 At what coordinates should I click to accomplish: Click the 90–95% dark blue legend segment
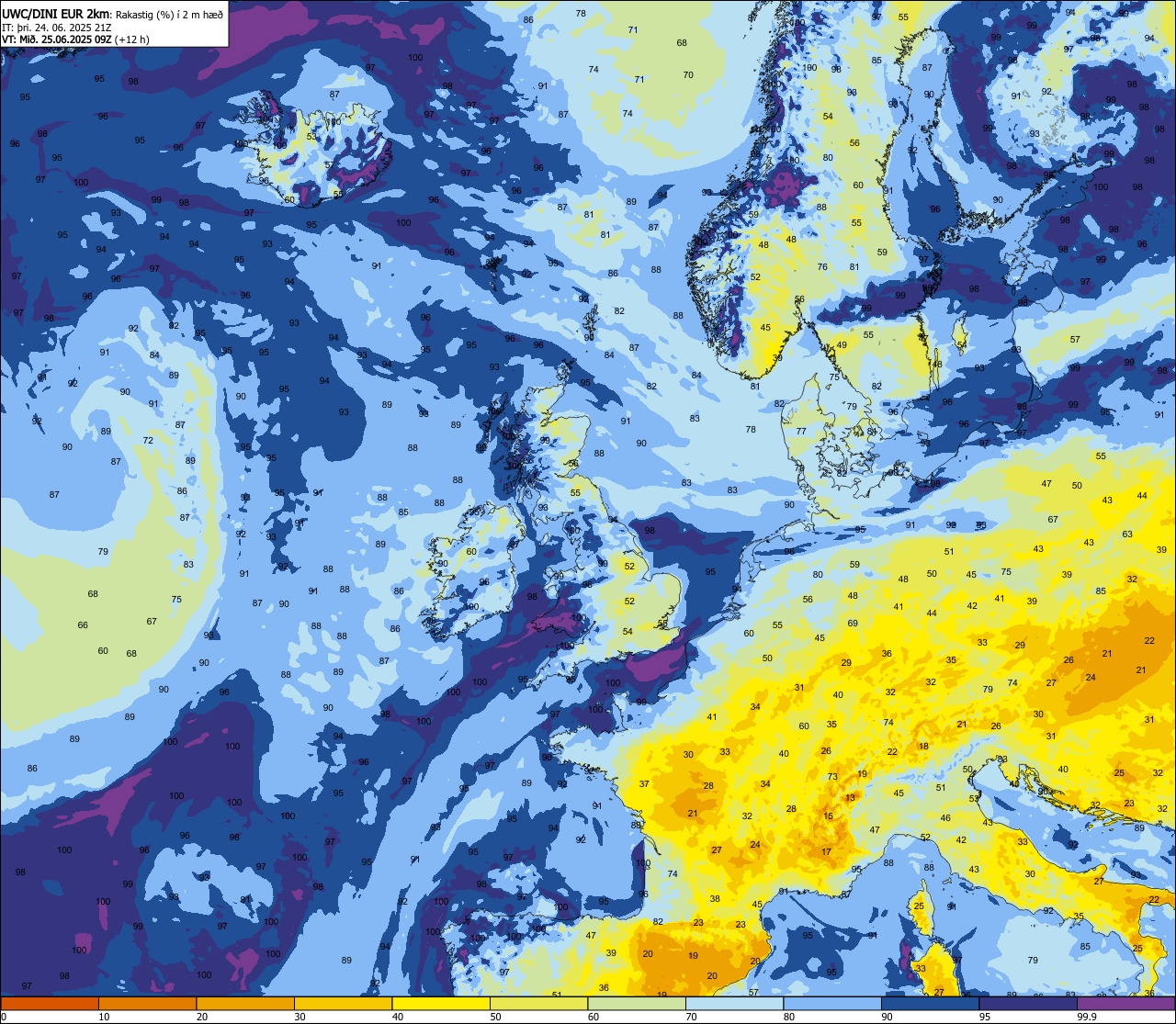pos(930,1004)
